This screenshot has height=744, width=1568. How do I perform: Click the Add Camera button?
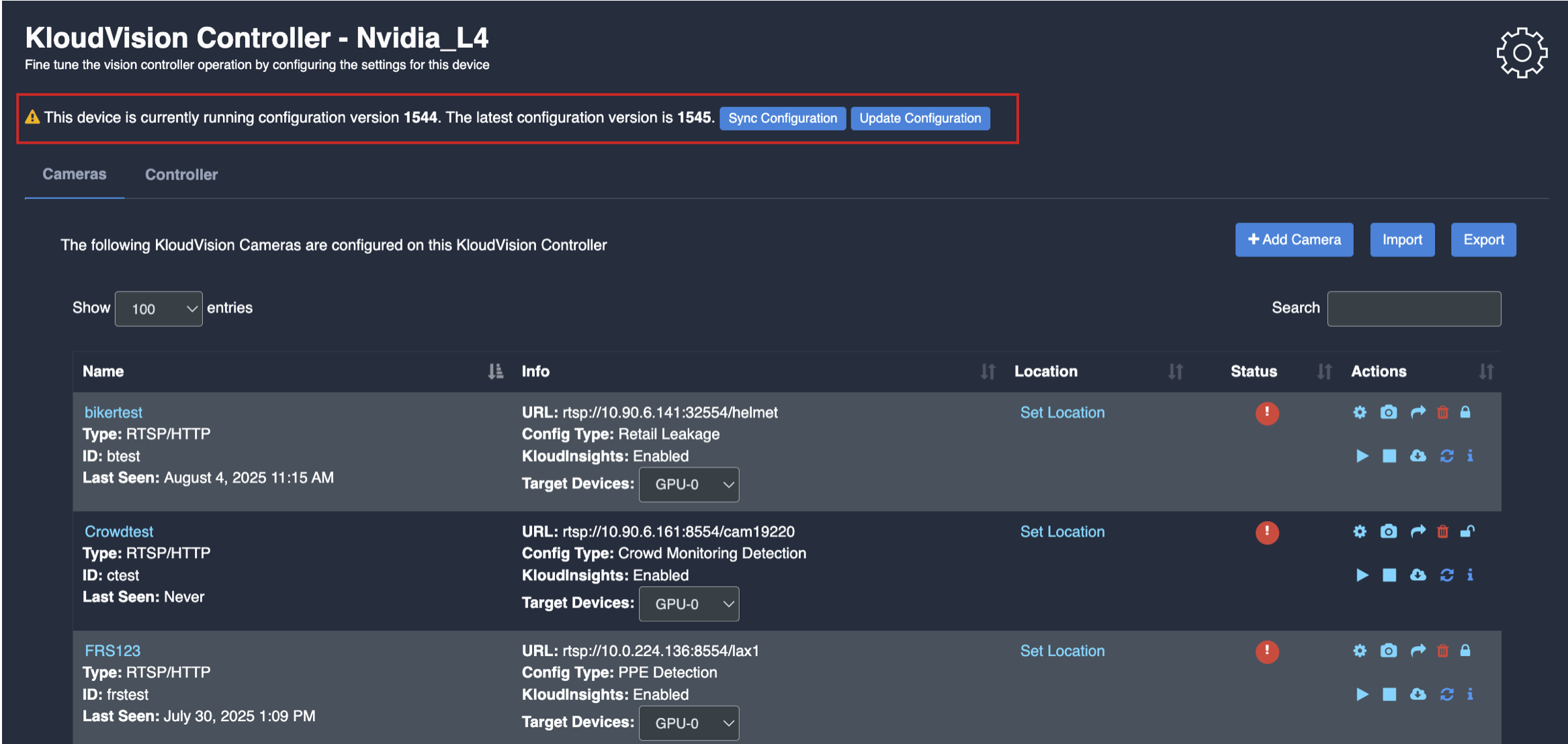pos(1294,240)
